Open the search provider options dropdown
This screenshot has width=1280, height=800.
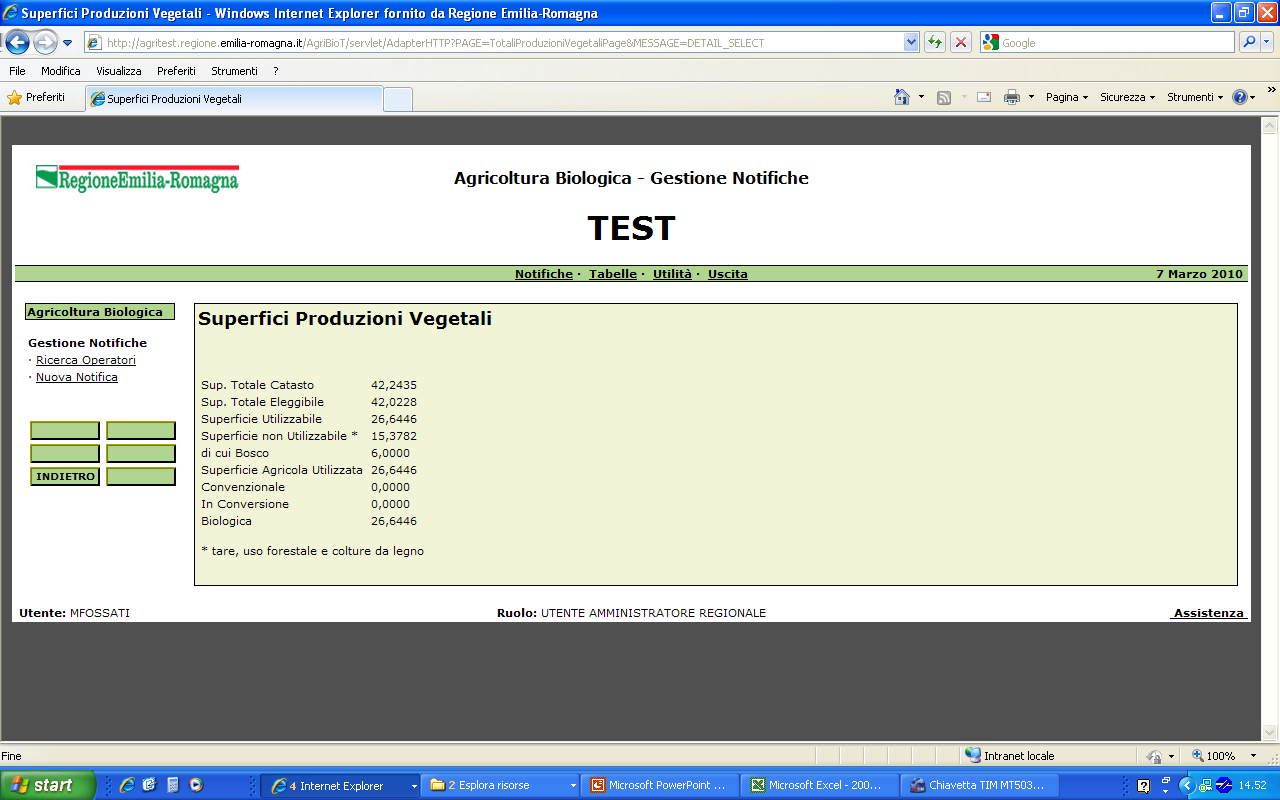[x=1267, y=43]
